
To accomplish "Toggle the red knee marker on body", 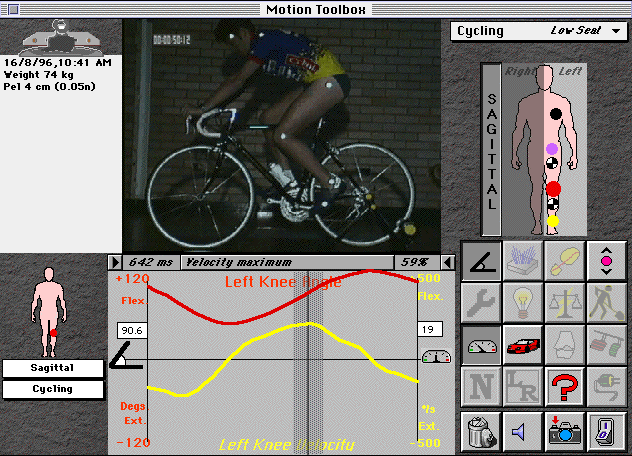I will point(553,188).
